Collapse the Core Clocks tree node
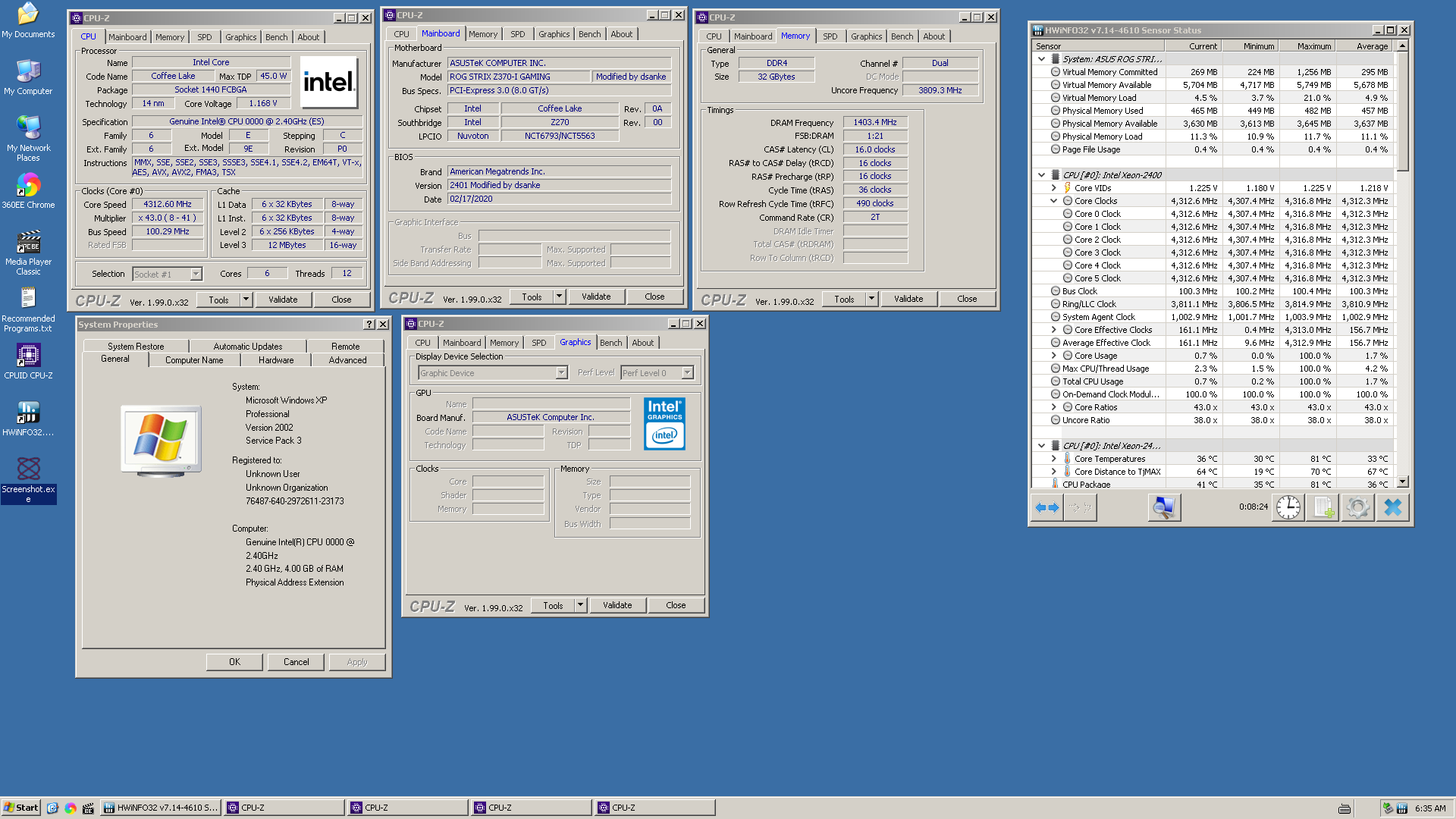The image size is (1456, 819). tap(1053, 201)
